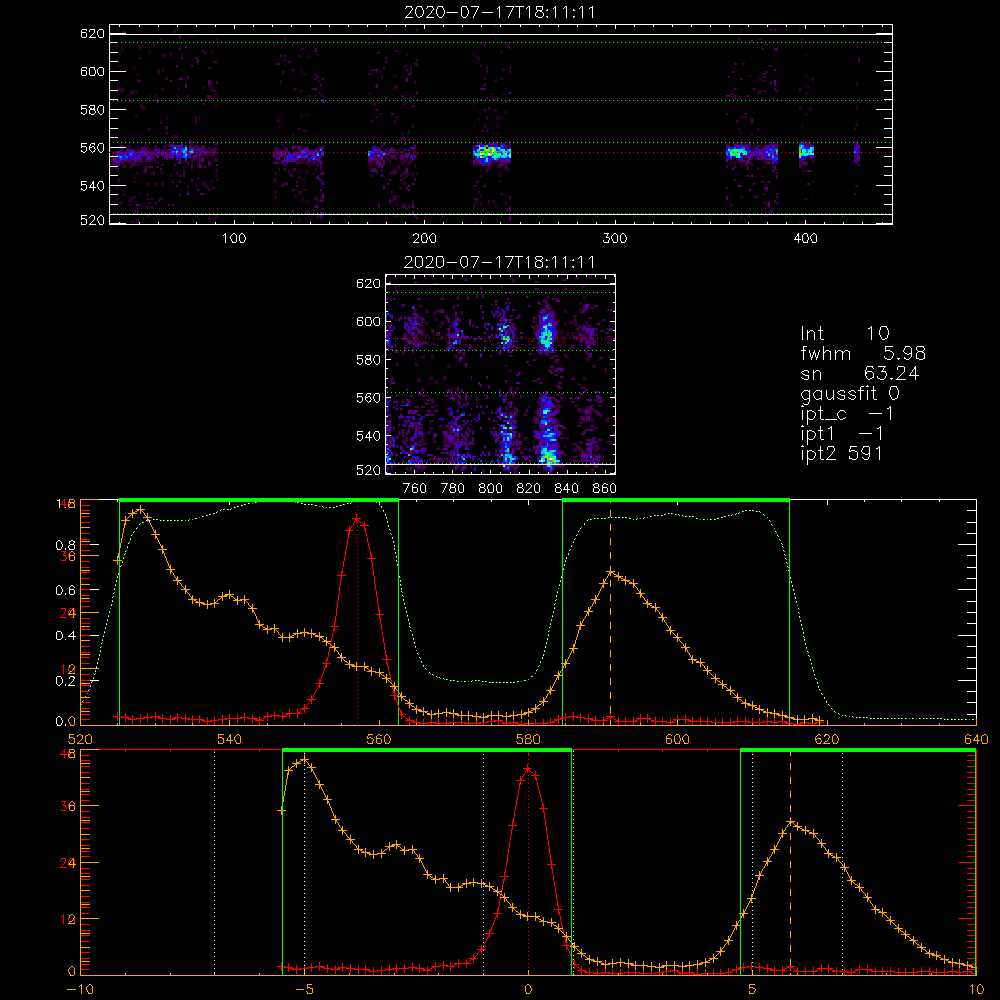Click the red peak at 0 in the bottom plot
1000x1000 pixels.
pos(528,769)
